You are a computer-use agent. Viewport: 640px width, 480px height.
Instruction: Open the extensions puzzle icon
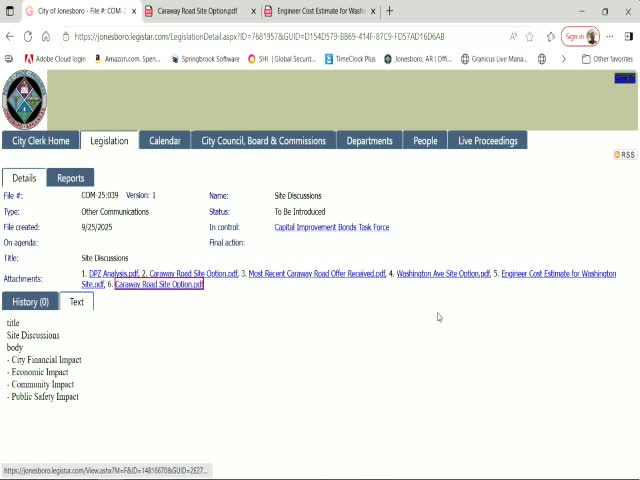pos(551,37)
